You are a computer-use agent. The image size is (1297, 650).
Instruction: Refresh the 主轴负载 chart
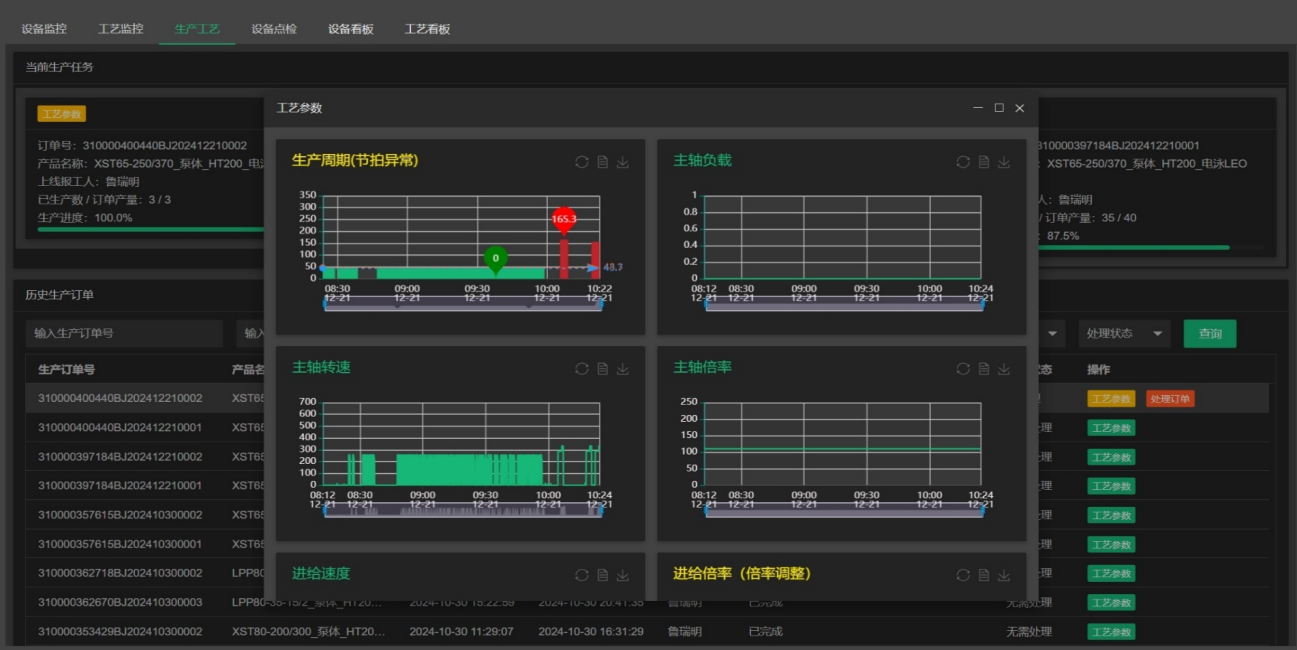click(x=963, y=162)
